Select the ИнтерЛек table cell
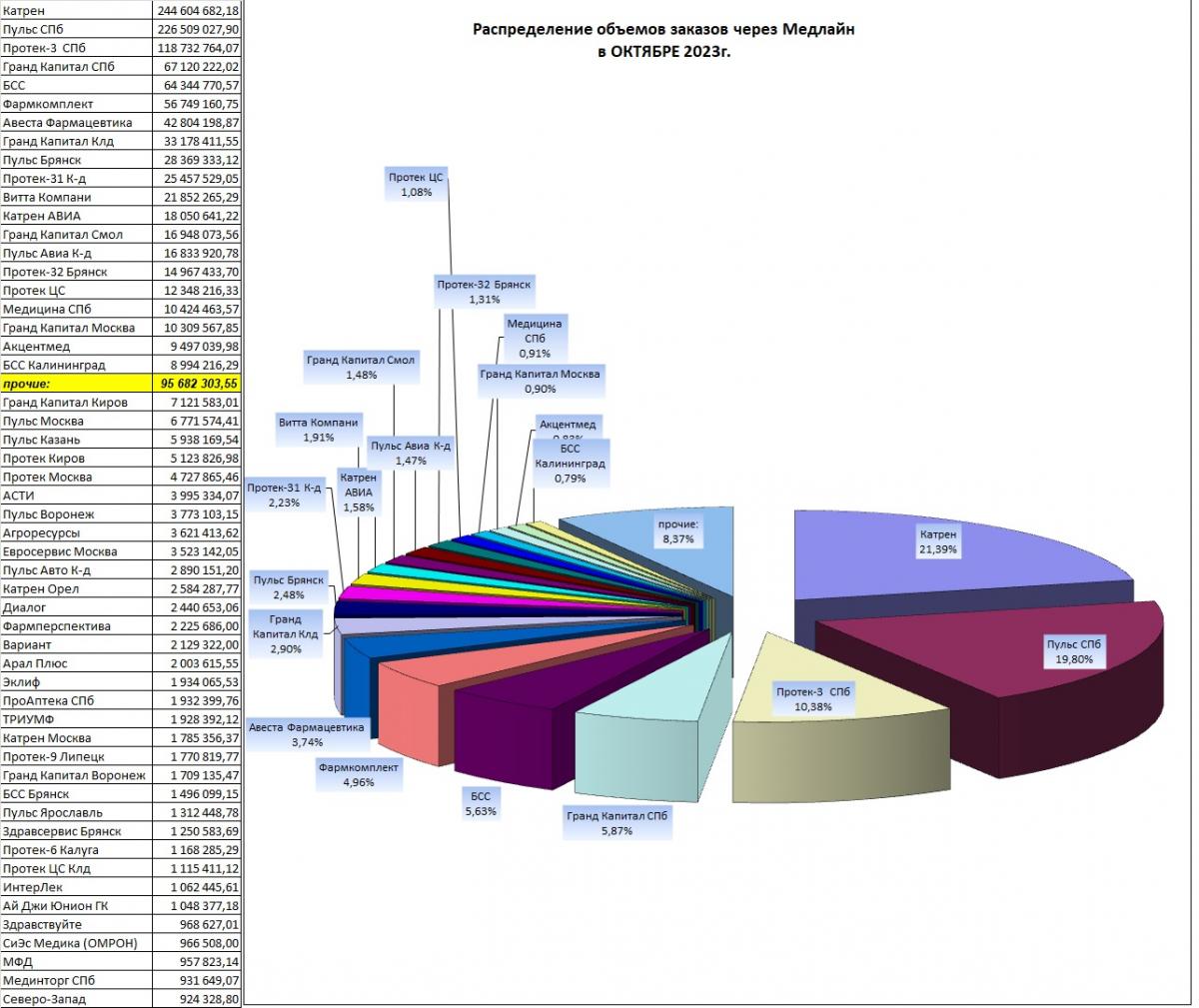Screen dimensions: 1199x1008 pos(77,887)
